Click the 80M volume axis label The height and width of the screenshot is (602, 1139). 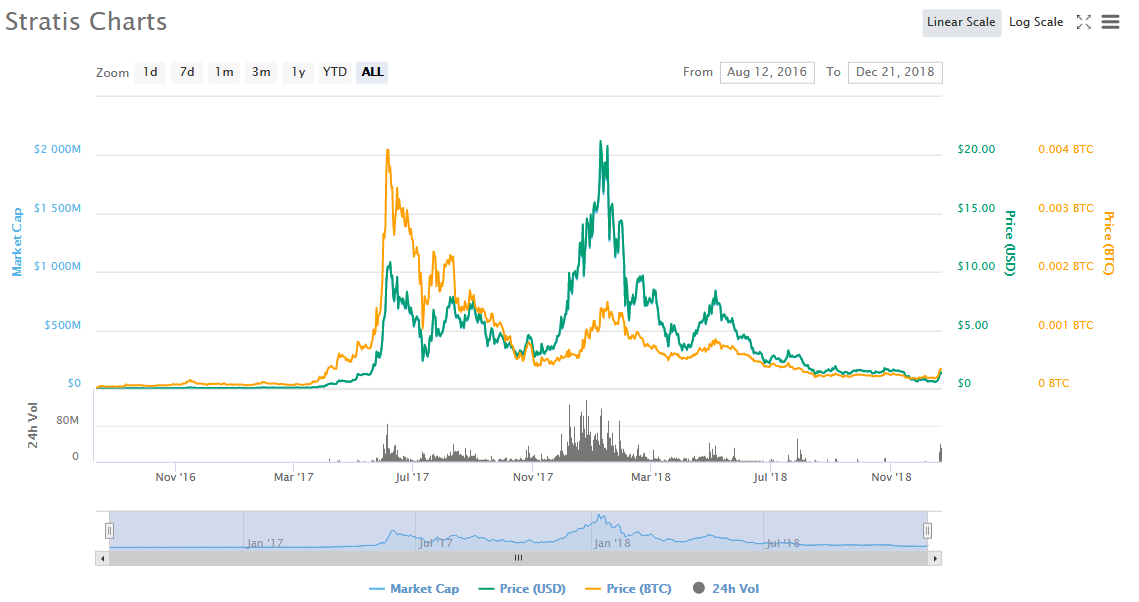point(68,420)
